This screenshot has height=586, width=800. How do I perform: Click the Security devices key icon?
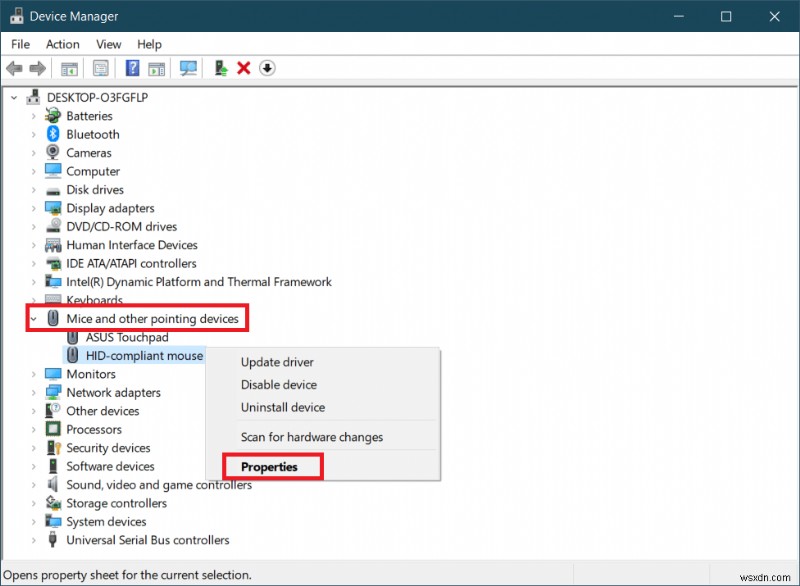tap(54, 447)
